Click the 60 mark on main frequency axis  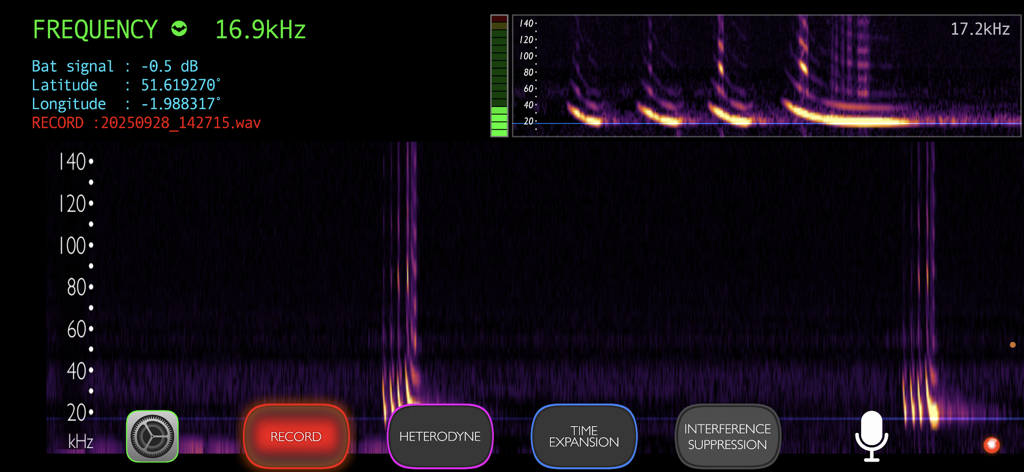pyautogui.click(x=76, y=330)
